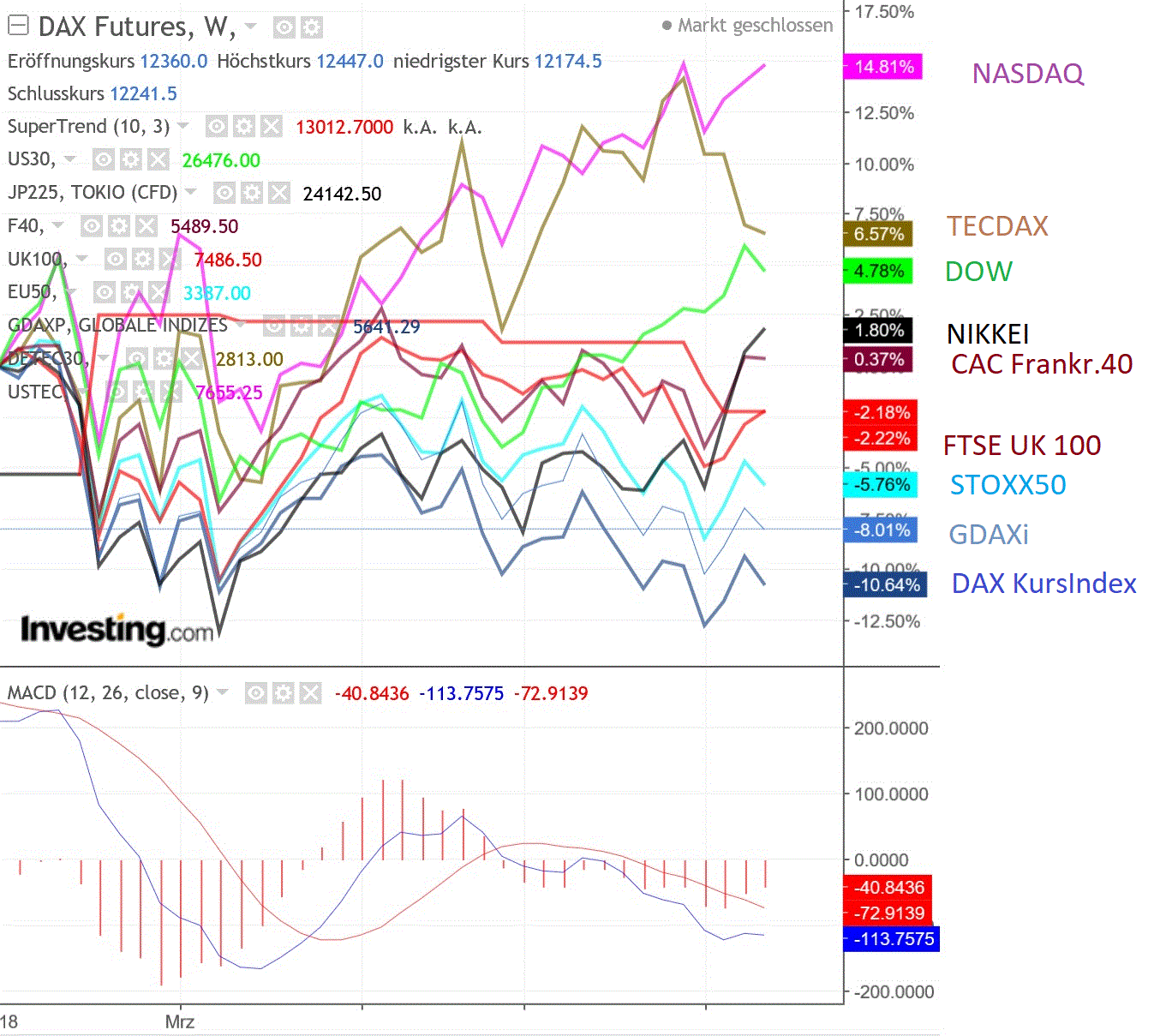This screenshot has width=1172, height=1036.
Task: Toggle MACD indicator visibility eye
Action: (255, 693)
